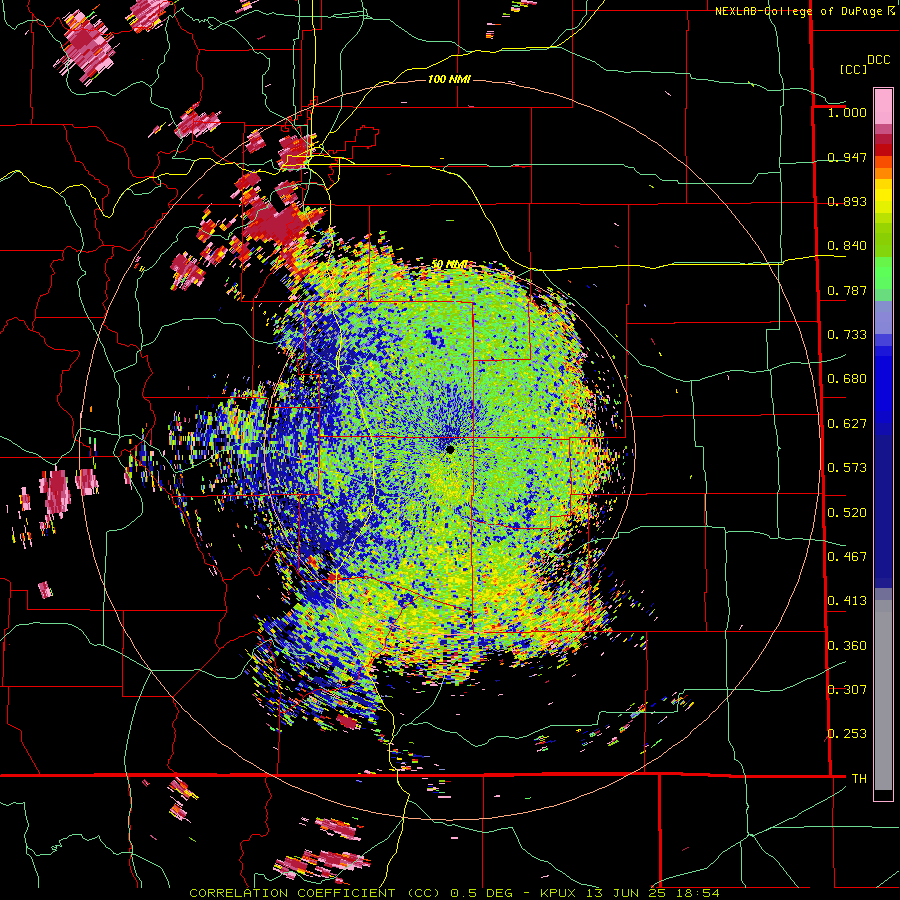Click the Correlation Coefficient KPUX caption text
Viewport: 900px width, 900px height.
[x=454, y=893]
